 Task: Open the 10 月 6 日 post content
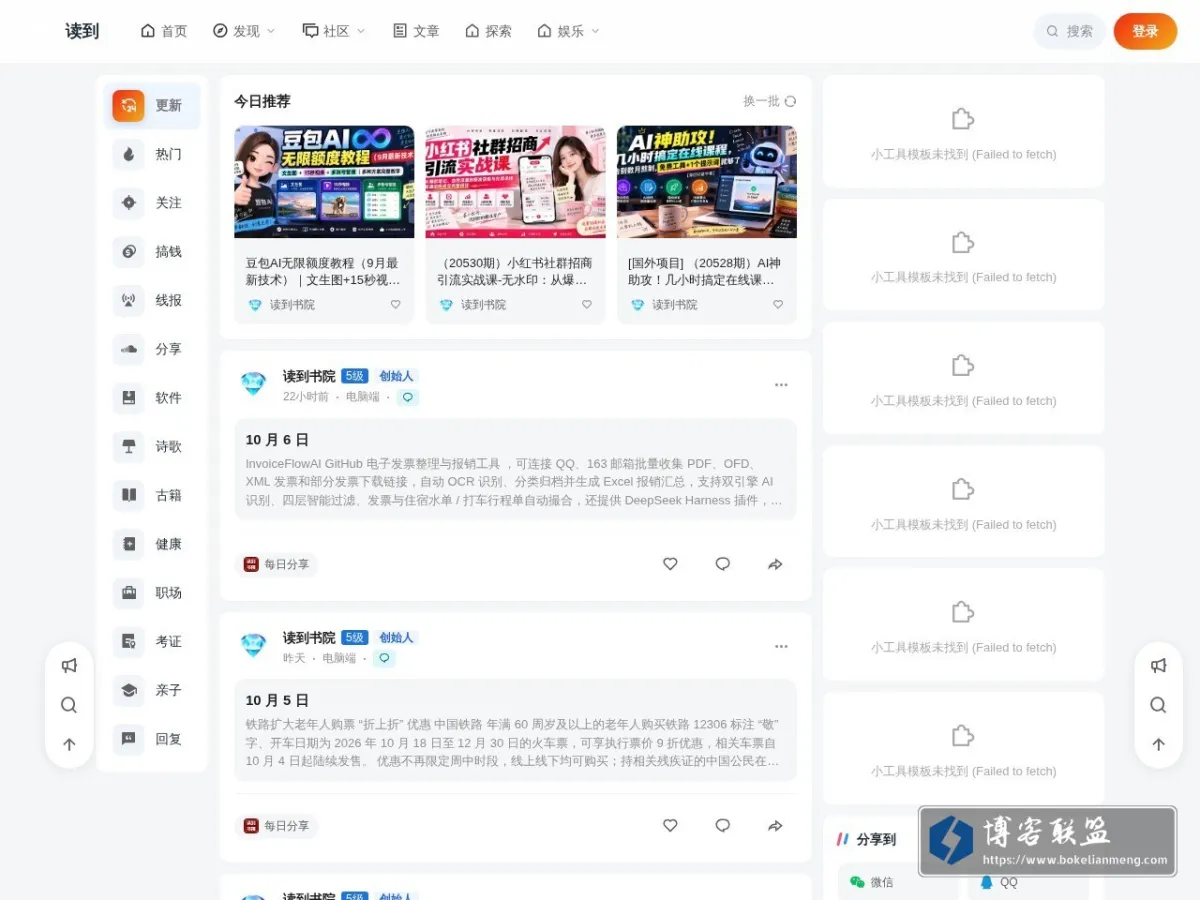(x=515, y=469)
